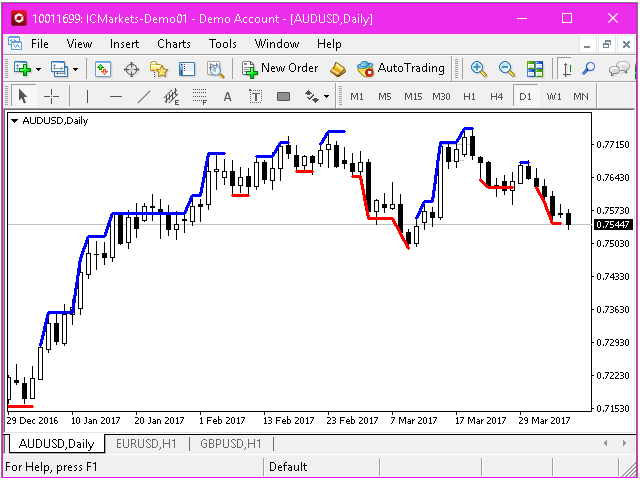Click the Zoom In magnifier icon

[x=479, y=69]
